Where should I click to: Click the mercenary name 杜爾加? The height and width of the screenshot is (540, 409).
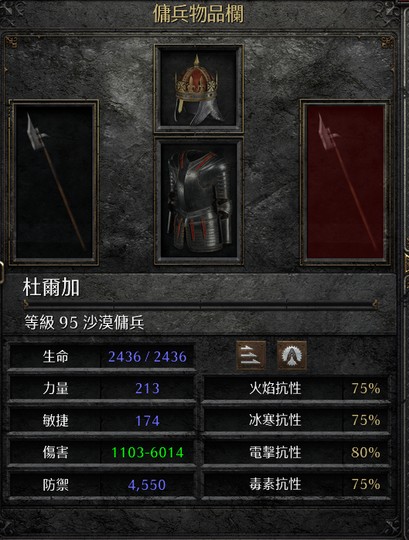pyautogui.click(x=51, y=288)
